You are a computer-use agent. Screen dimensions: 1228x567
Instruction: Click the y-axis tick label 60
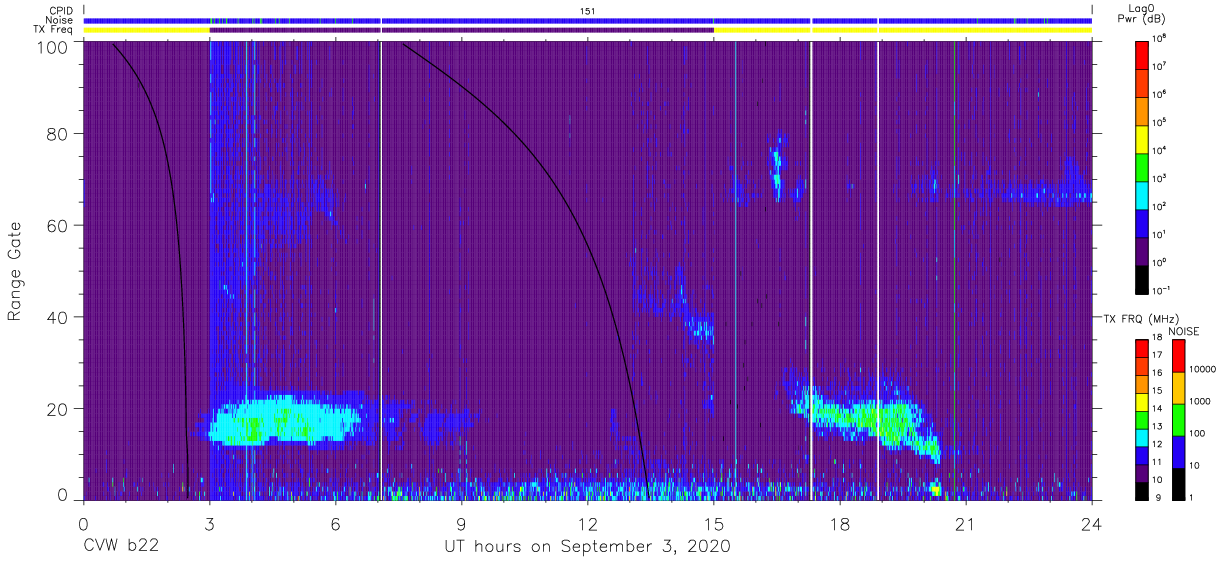[x=58, y=226]
